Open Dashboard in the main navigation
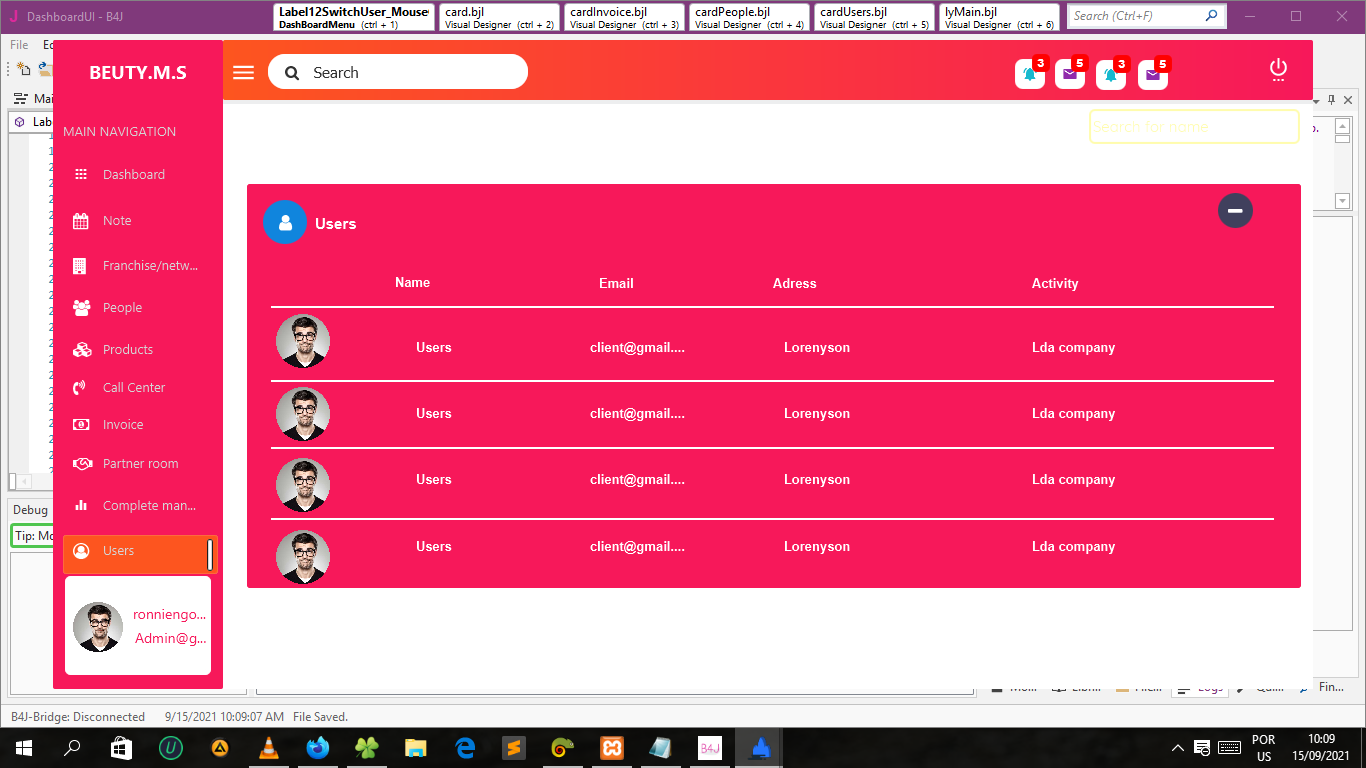This screenshot has height=768, width=1366. click(134, 174)
